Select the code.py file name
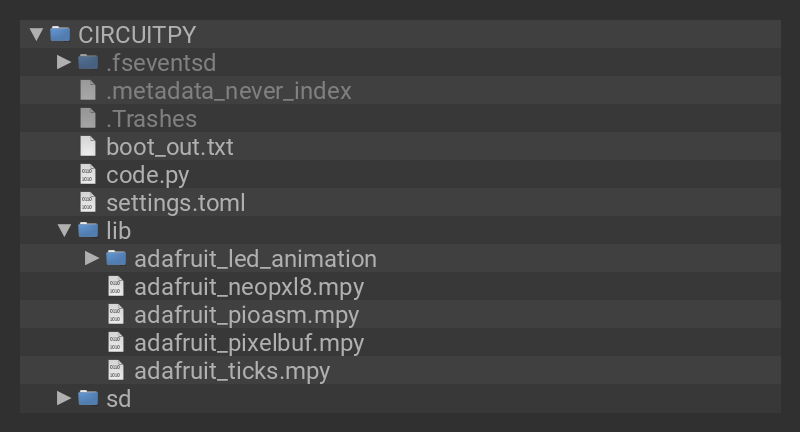The image size is (800, 432). click(x=147, y=174)
